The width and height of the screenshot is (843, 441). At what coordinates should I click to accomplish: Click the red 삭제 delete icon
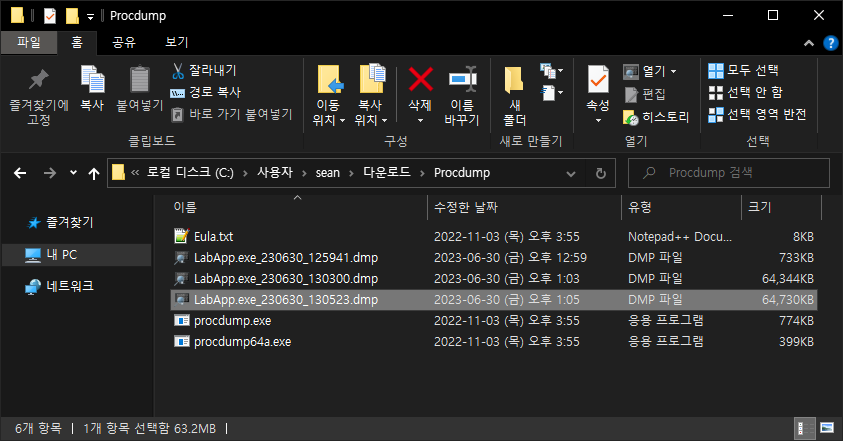(x=420, y=80)
